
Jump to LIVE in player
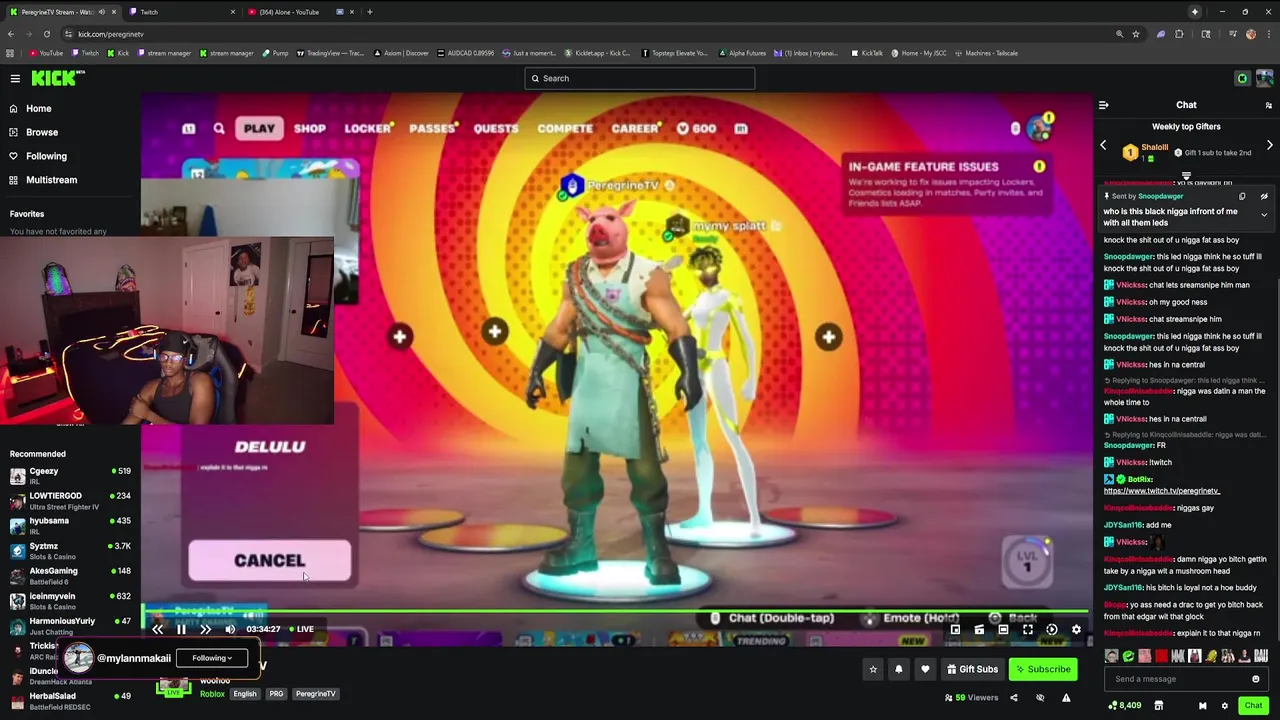coord(302,629)
